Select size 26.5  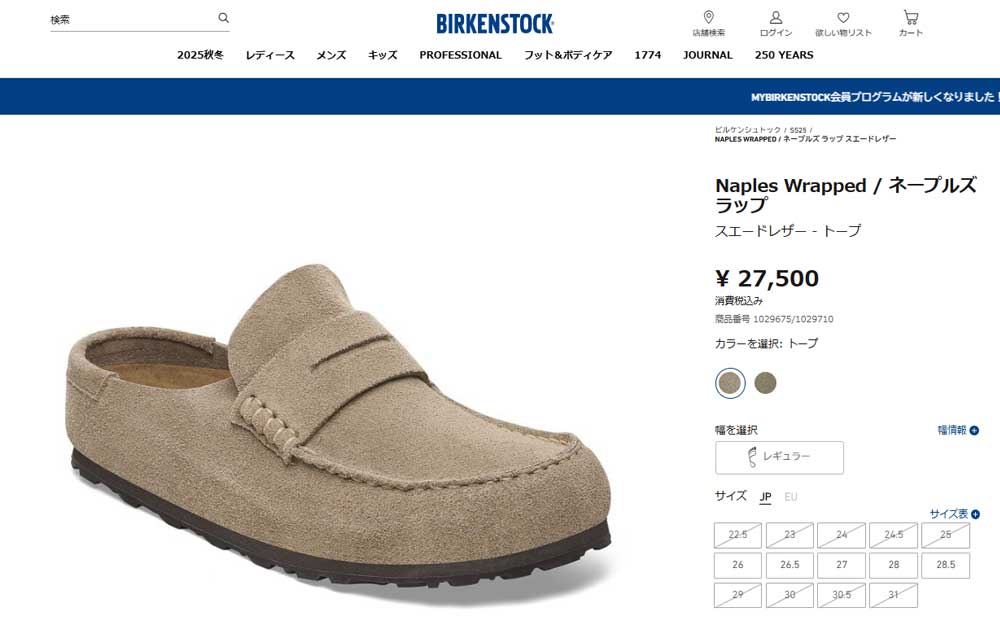point(790,565)
